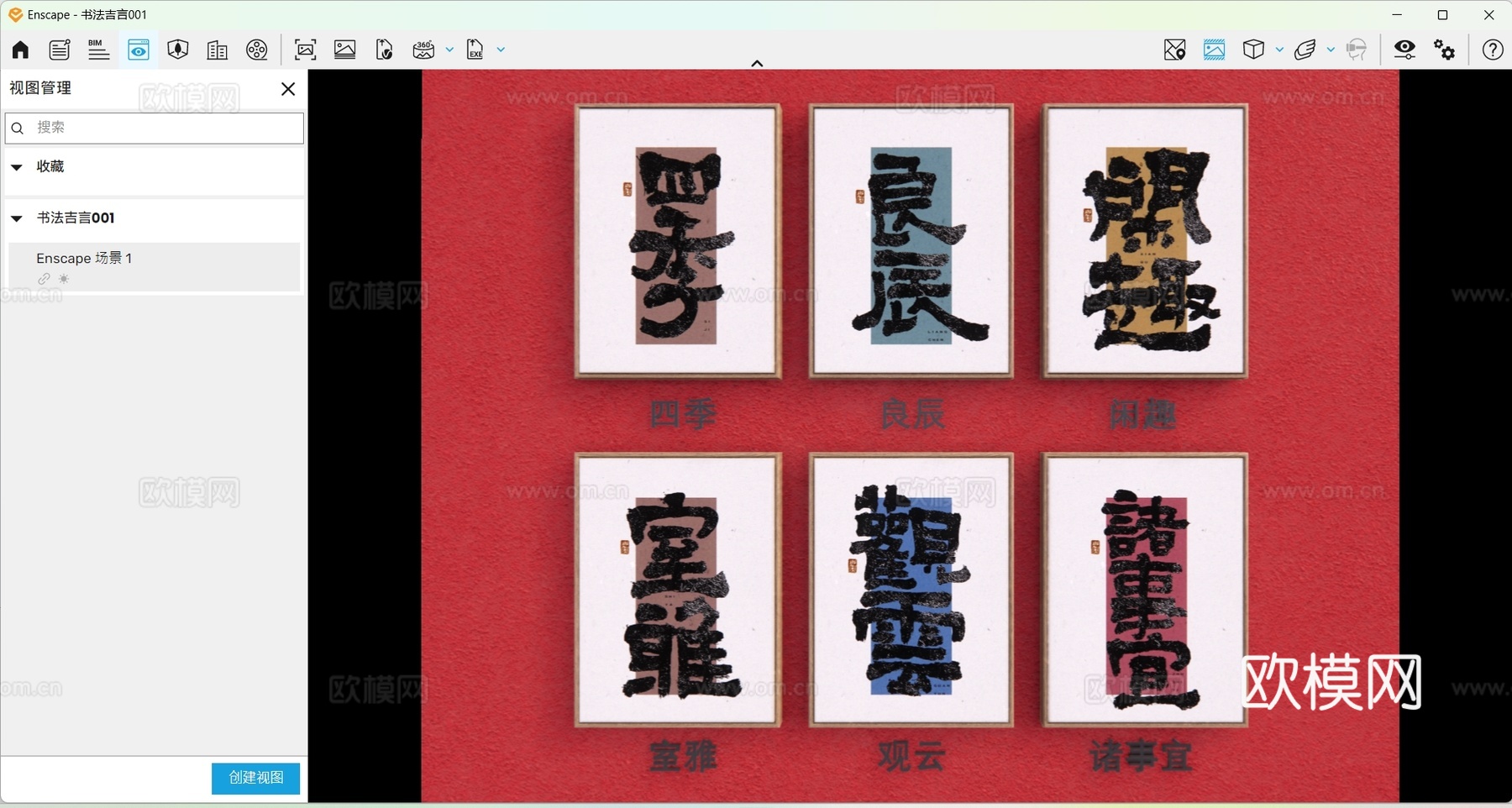Collapse the toolbar with the up chevron
This screenshot has width=1512, height=808.
[x=757, y=63]
